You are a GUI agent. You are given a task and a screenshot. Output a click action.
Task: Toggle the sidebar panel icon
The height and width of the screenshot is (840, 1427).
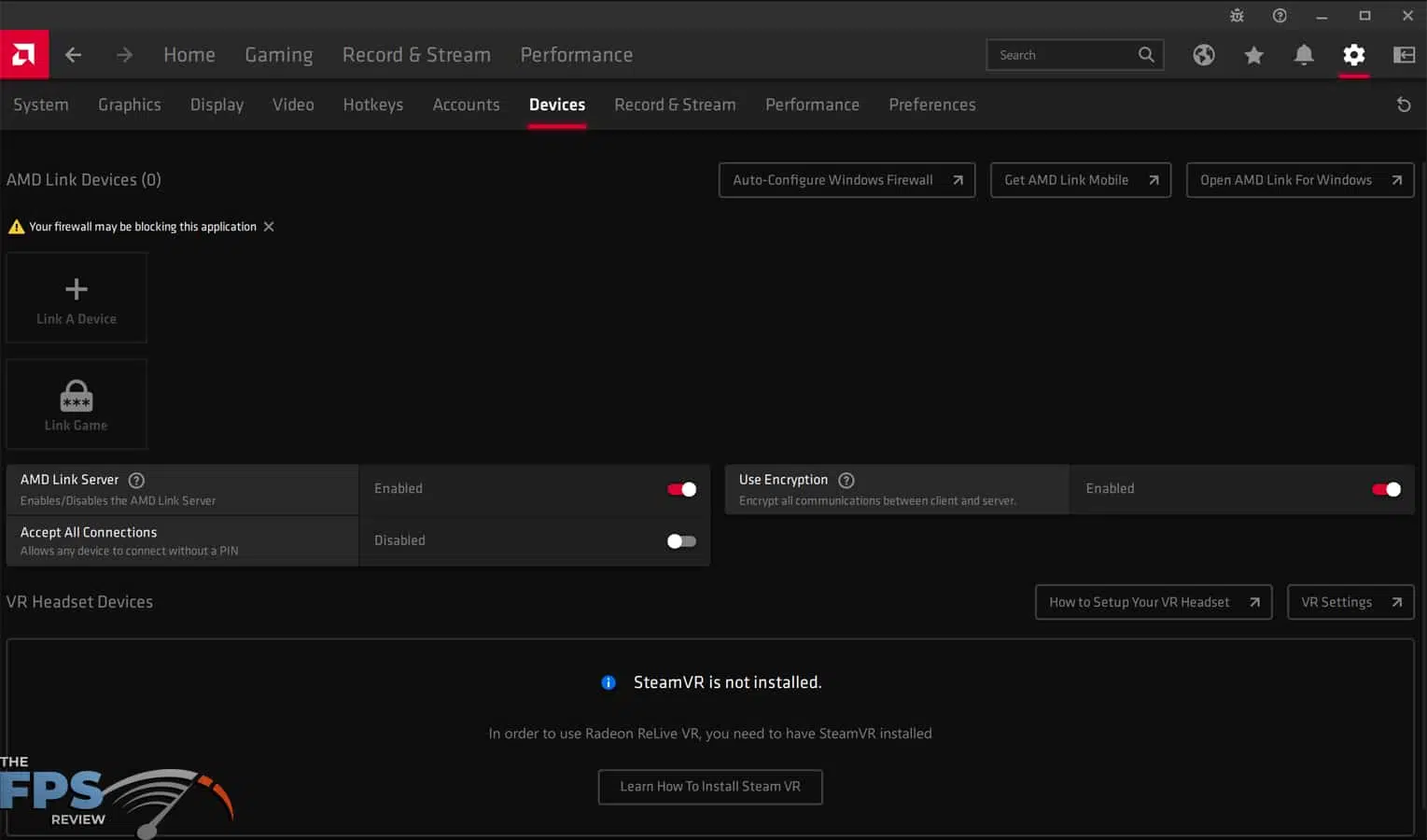(1404, 55)
